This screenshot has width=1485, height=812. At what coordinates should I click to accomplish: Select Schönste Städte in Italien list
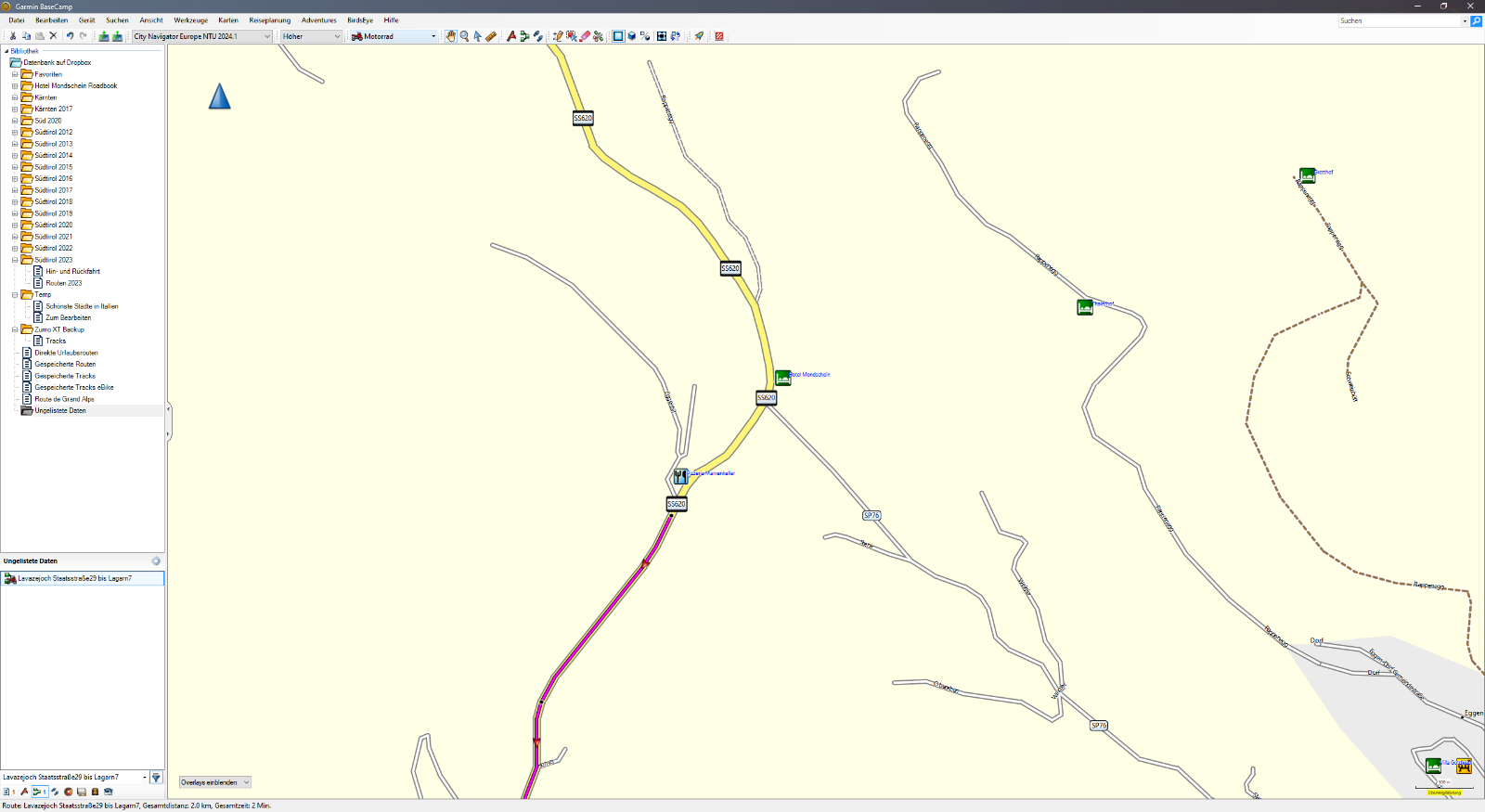(82, 306)
